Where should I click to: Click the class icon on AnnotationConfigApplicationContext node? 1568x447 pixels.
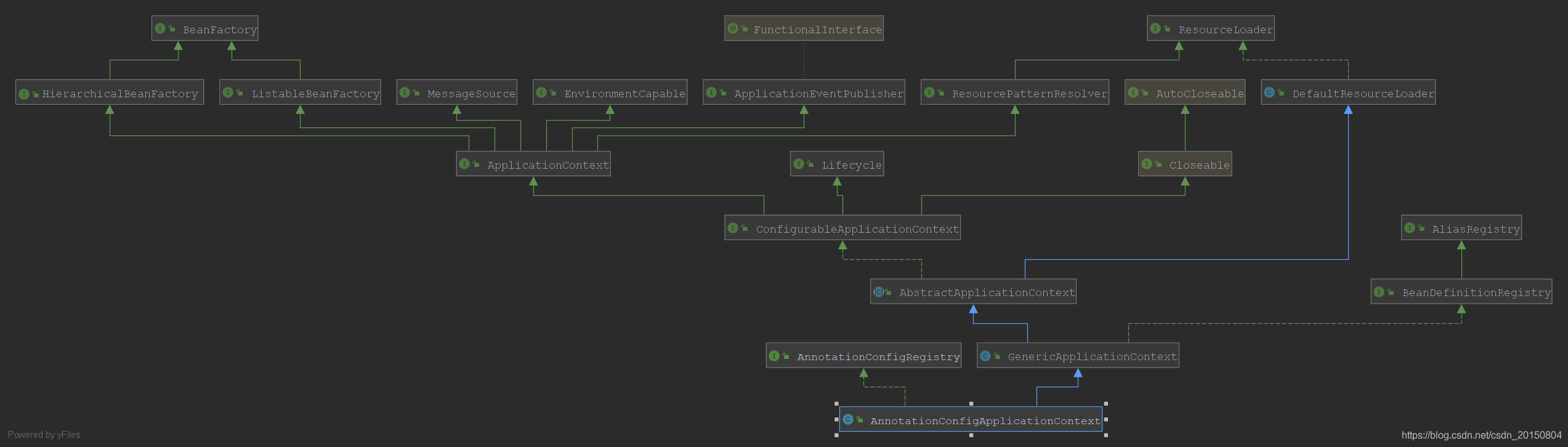click(x=848, y=419)
